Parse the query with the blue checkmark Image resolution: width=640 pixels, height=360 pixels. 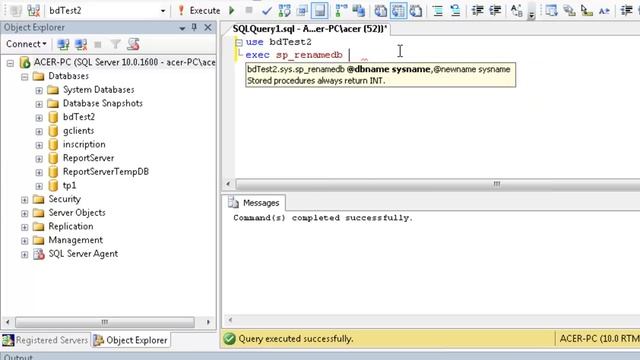pos(267,11)
